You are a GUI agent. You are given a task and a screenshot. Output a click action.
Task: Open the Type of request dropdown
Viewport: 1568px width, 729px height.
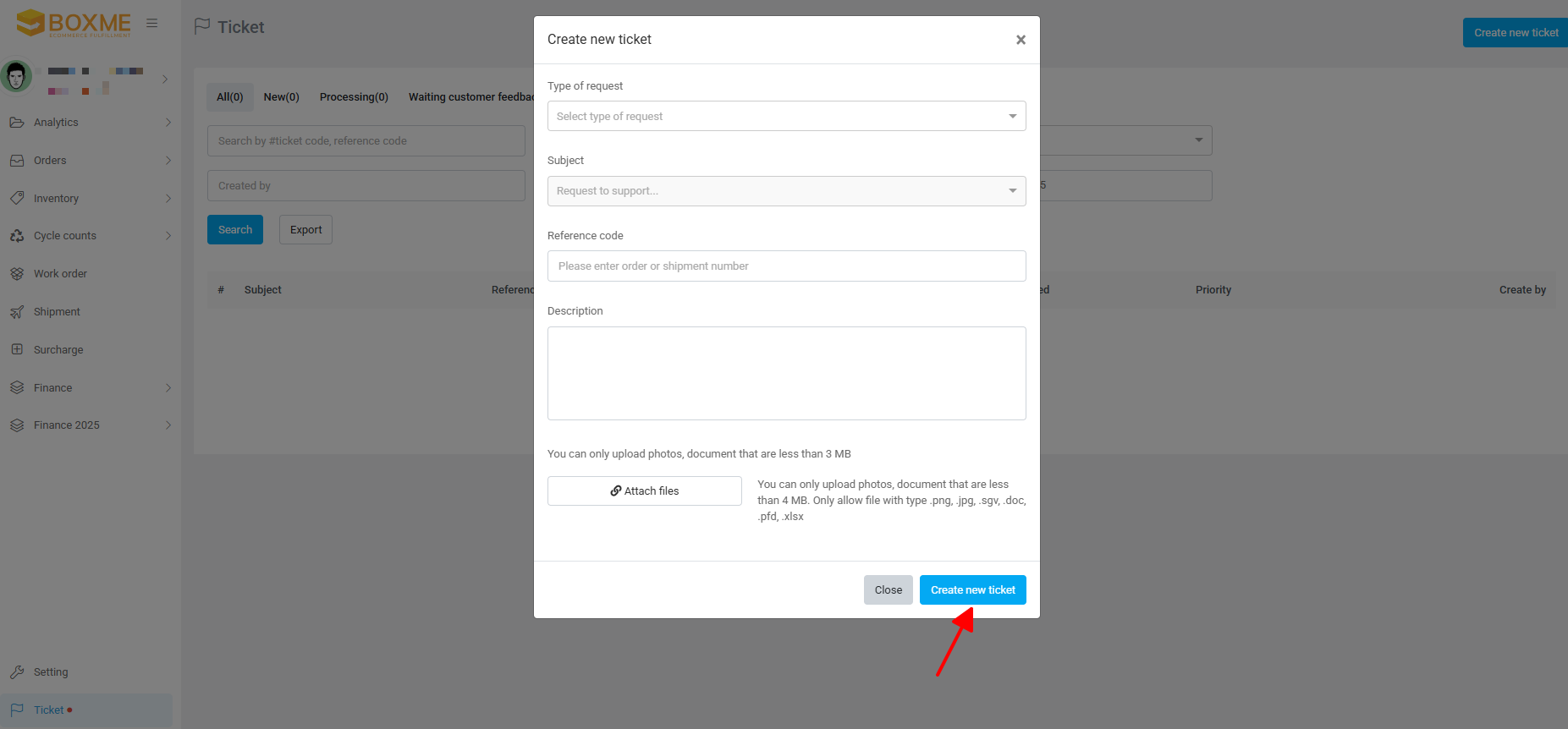coord(786,116)
